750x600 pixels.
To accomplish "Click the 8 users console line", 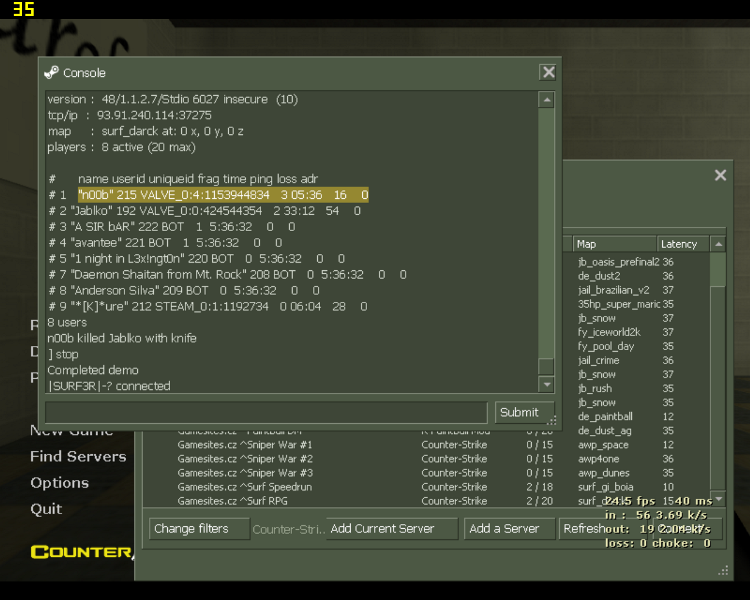I will pos(67,322).
